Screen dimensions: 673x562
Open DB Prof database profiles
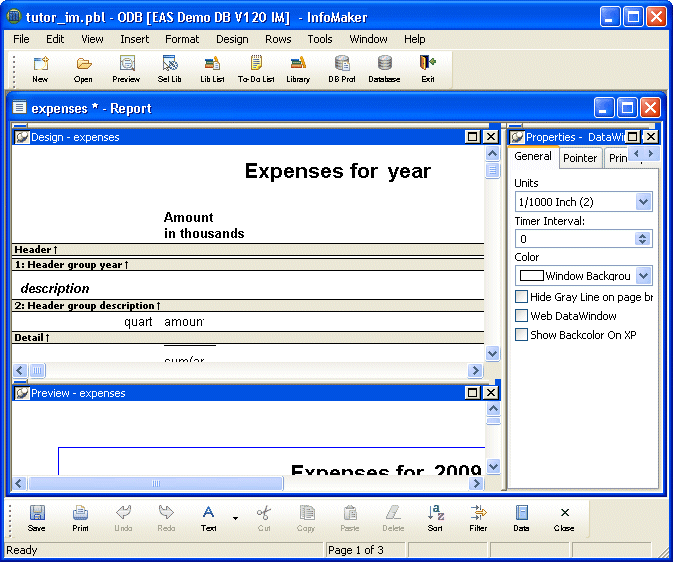coord(342,69)
